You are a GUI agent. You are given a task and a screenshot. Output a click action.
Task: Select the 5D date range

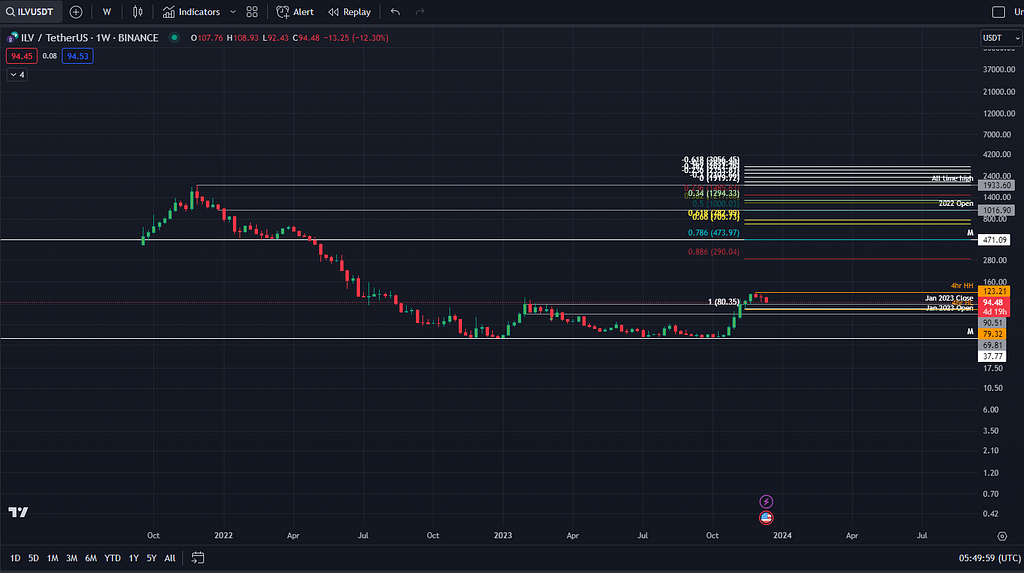[x=33, y=558]
